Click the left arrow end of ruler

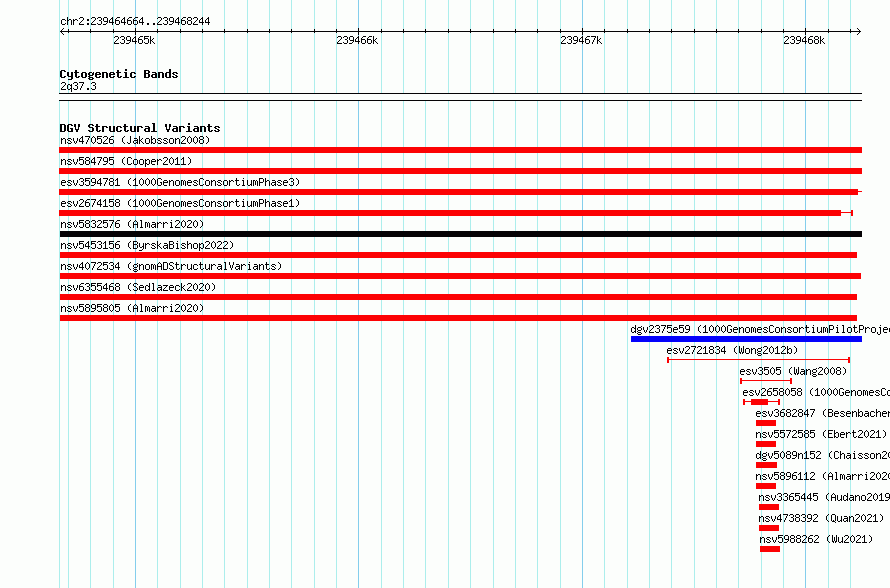tap(63, 31)
